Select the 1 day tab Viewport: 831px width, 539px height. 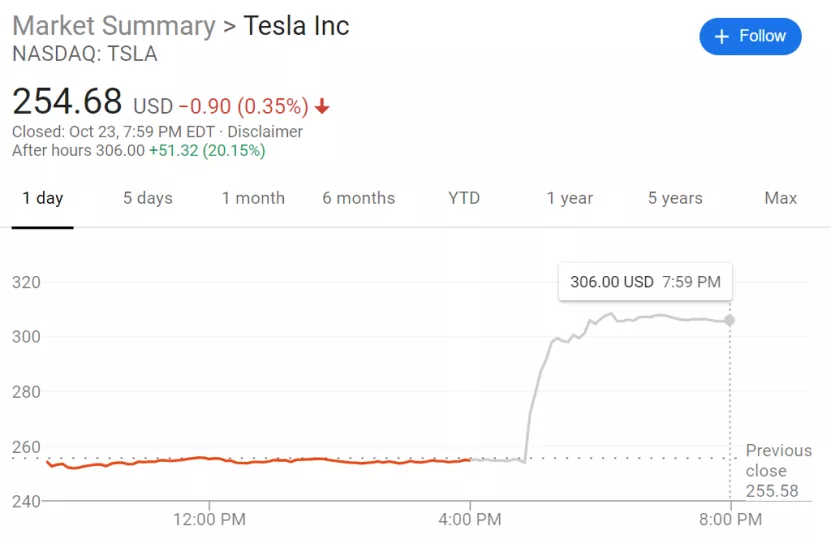(43, 198)
